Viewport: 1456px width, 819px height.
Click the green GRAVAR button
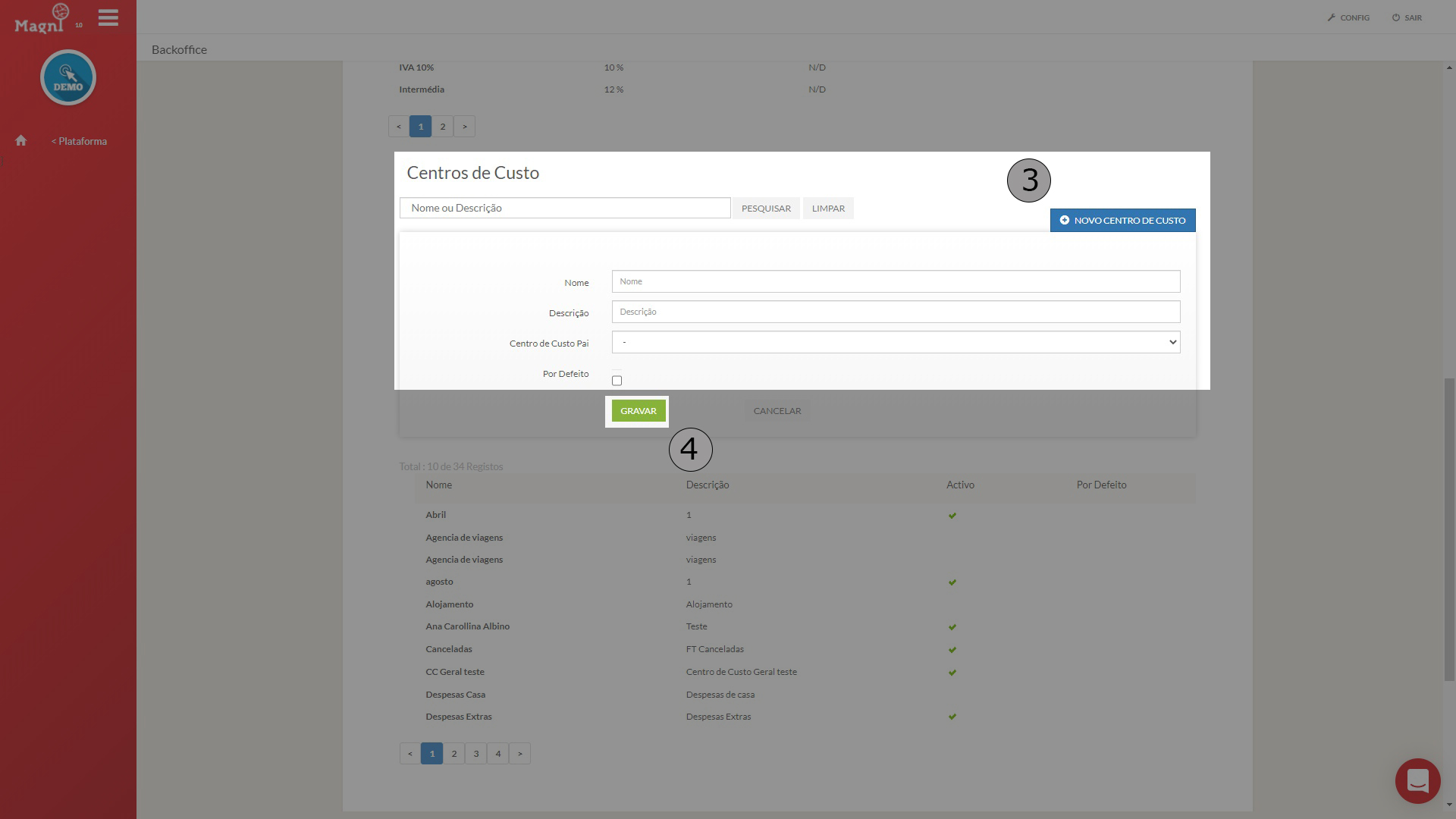[639, 411]
